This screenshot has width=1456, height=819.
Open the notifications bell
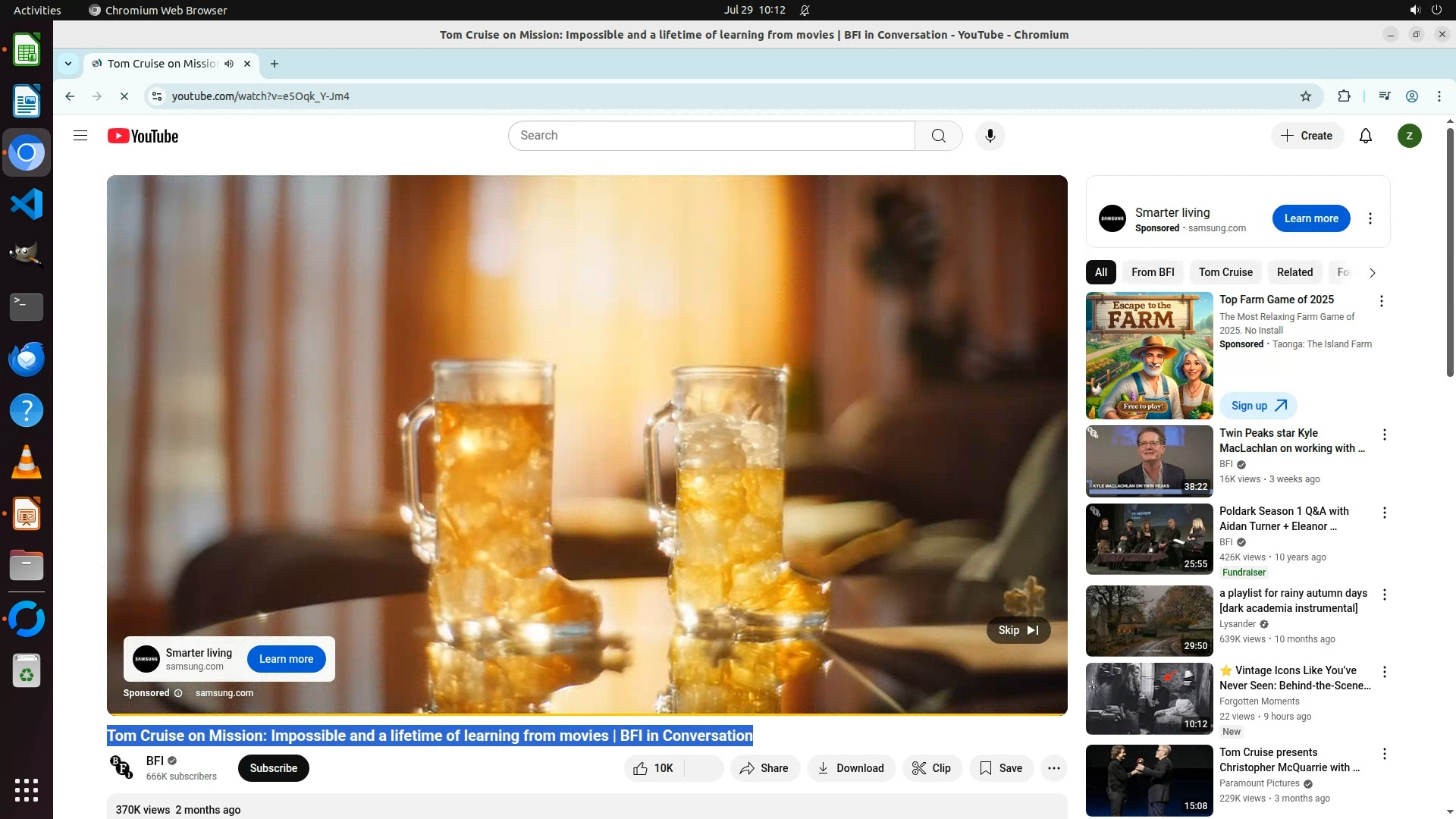pyautogui.click(x=1365, y=136)
